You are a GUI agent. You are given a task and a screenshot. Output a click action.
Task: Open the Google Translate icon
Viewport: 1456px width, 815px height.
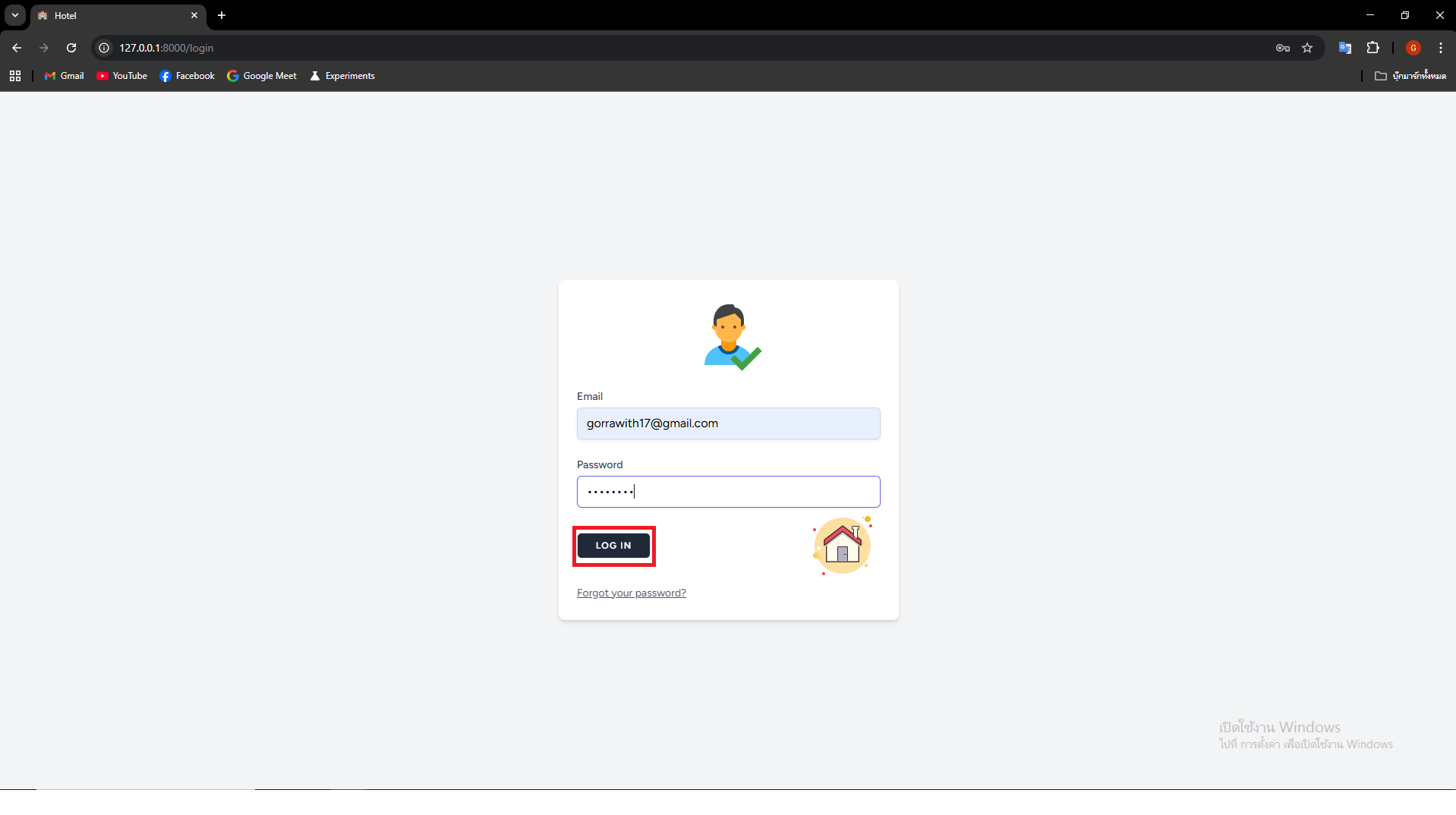[1344, 48]
